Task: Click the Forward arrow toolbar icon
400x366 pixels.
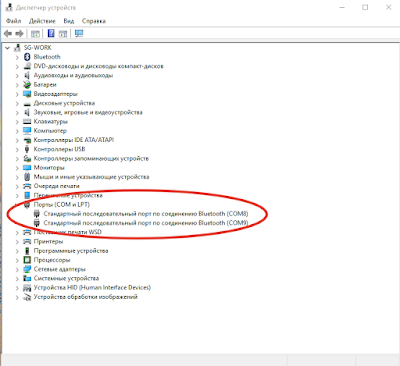Action: pyautogui.click(x=19, y=33)
